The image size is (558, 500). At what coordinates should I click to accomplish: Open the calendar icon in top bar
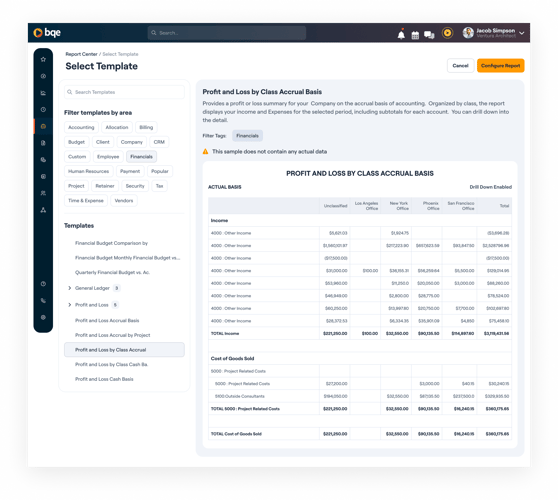click(415, 35)
